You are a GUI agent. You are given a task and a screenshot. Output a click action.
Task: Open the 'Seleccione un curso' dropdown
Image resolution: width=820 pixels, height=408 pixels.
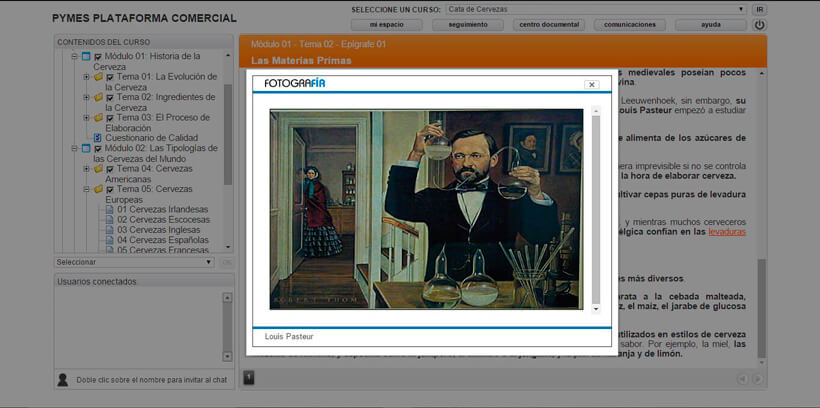[596, 9]
